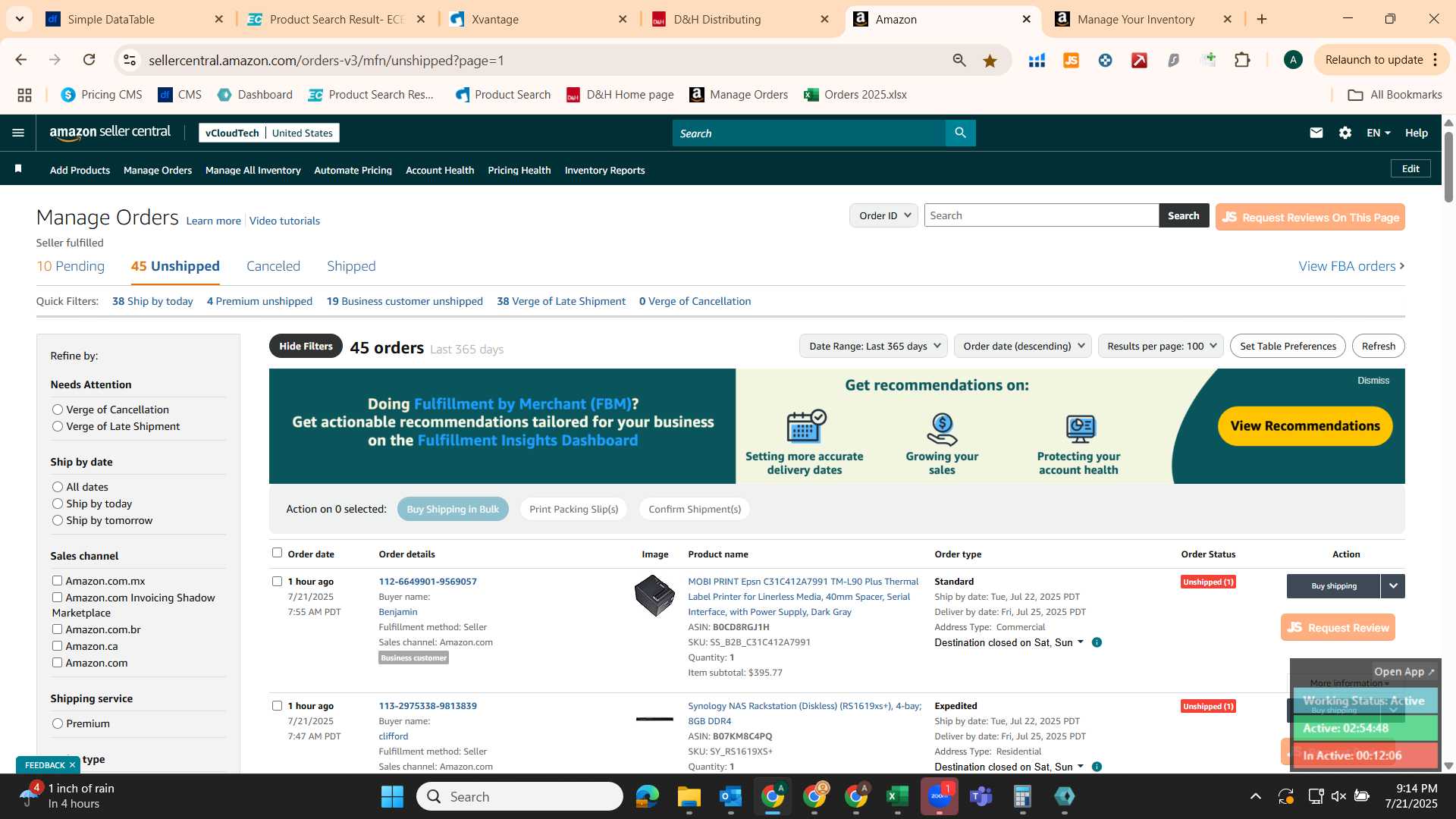Open Order date (descending) sort dropdown
Viewport: 1456px width, 819px height.
1023,346
